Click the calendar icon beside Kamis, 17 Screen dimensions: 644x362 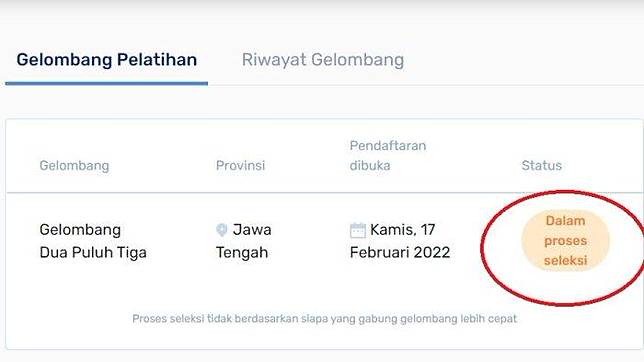(358, 230)
